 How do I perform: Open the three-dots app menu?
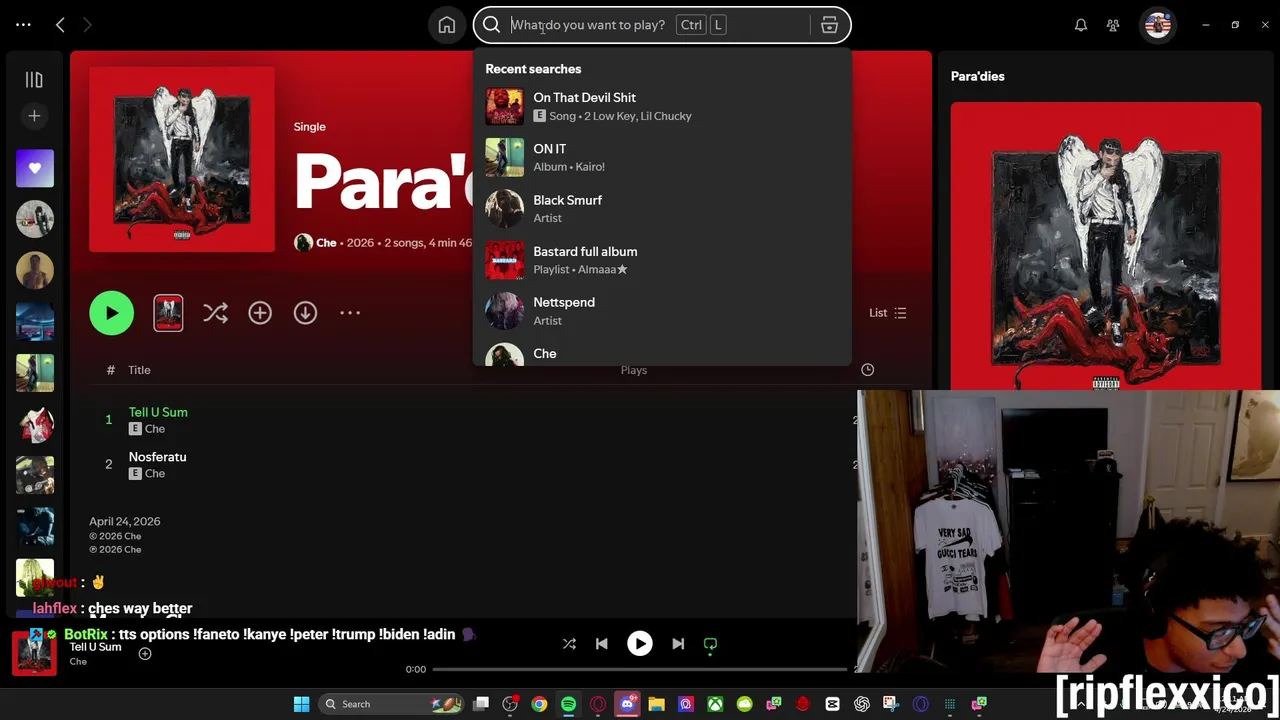point(24,25)
